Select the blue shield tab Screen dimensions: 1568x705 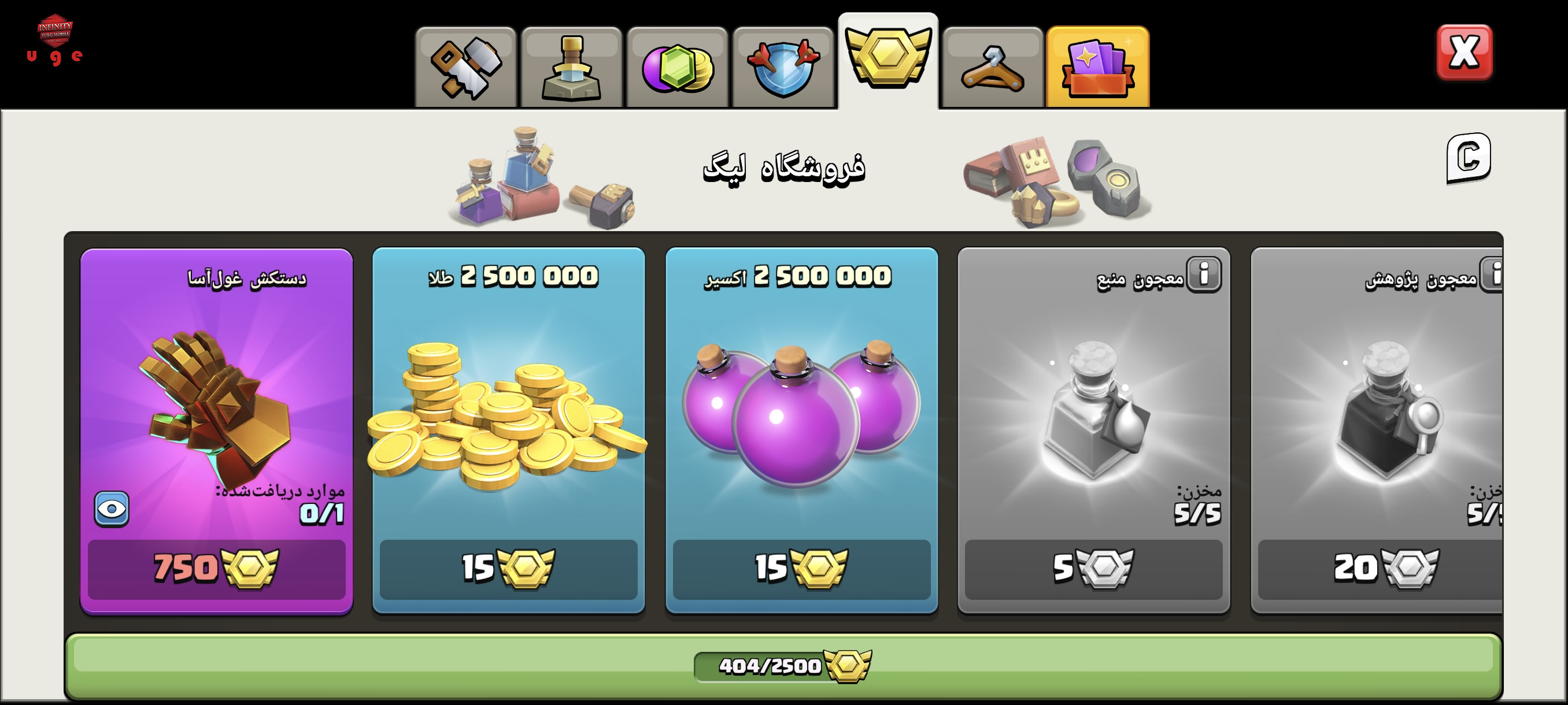[783, 68]
